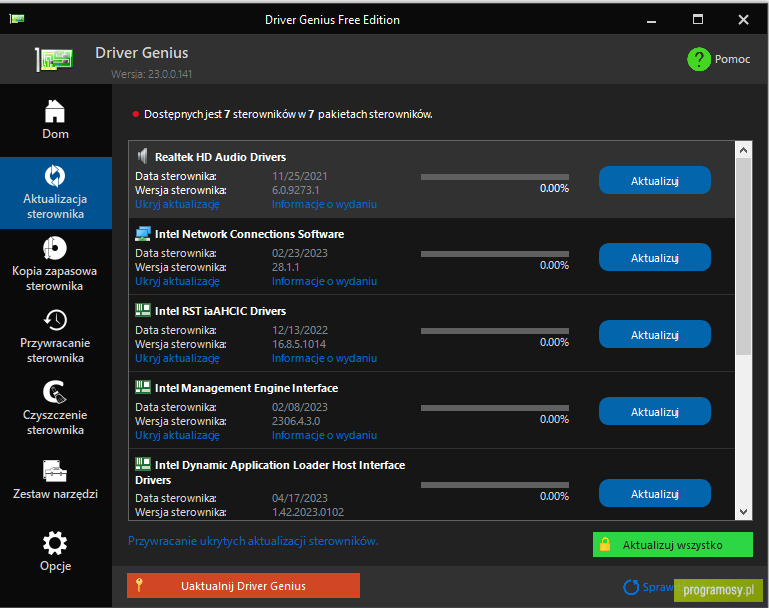Viewport: 769px width, 608px height.
Task: Click the Intel Dynamic Application Loader icon
Action: pos(143,464)
